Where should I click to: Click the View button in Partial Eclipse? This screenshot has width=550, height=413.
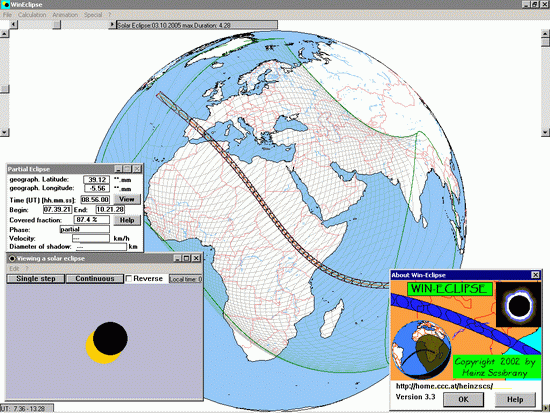[127, 199]
